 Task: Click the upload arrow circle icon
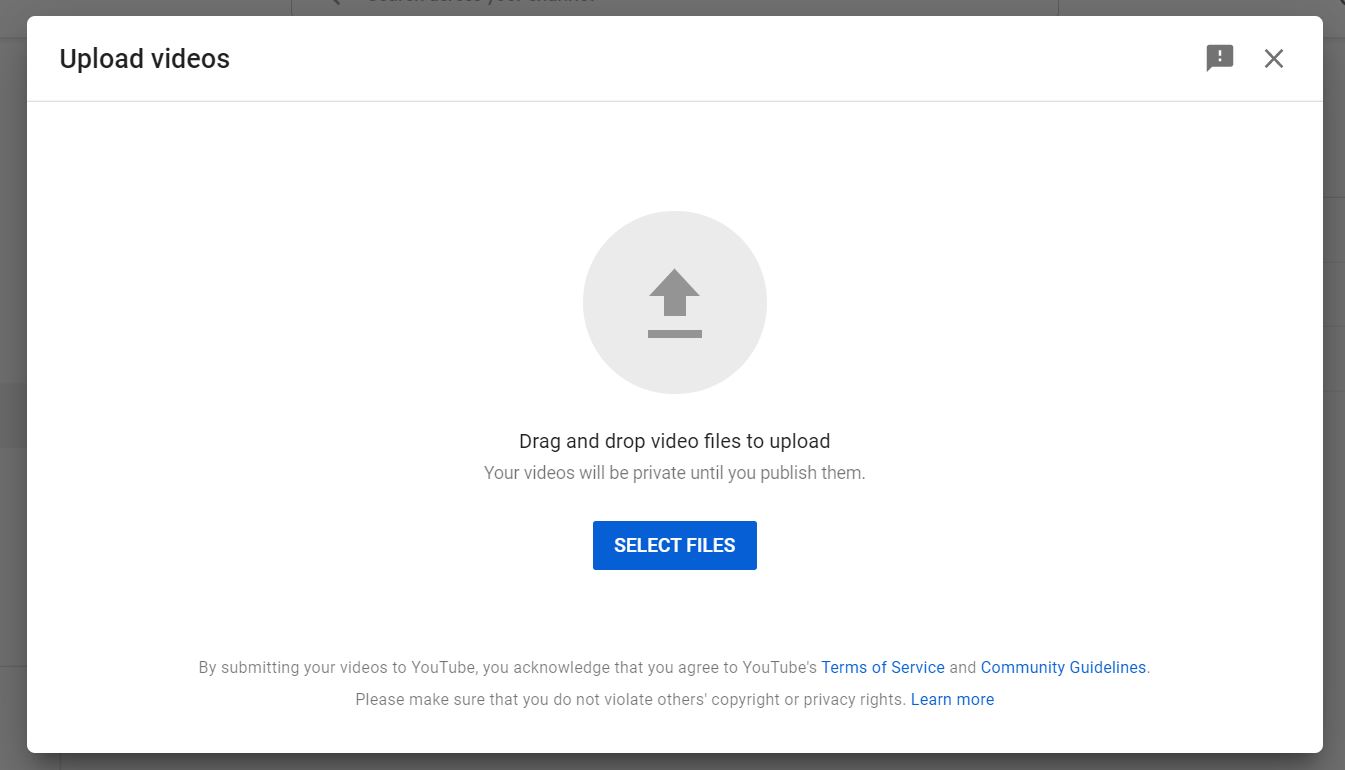tap(675, 303)
